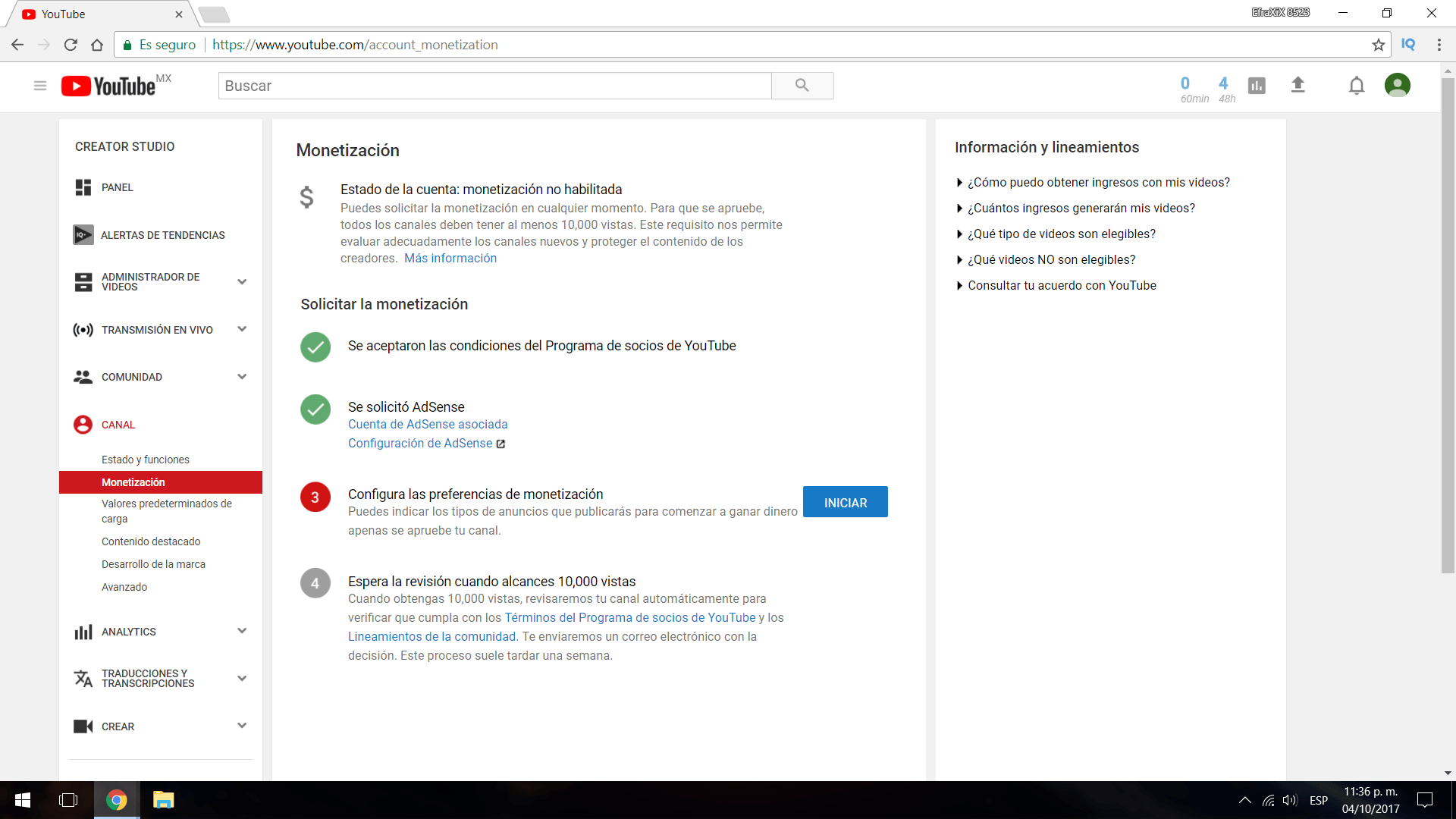Open Task View on the taskbar

68,800
